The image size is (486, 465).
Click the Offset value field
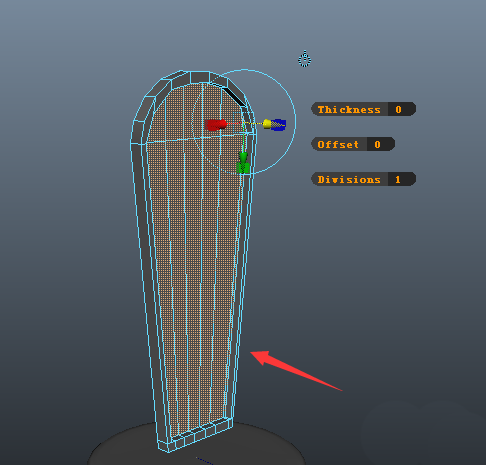381,144
